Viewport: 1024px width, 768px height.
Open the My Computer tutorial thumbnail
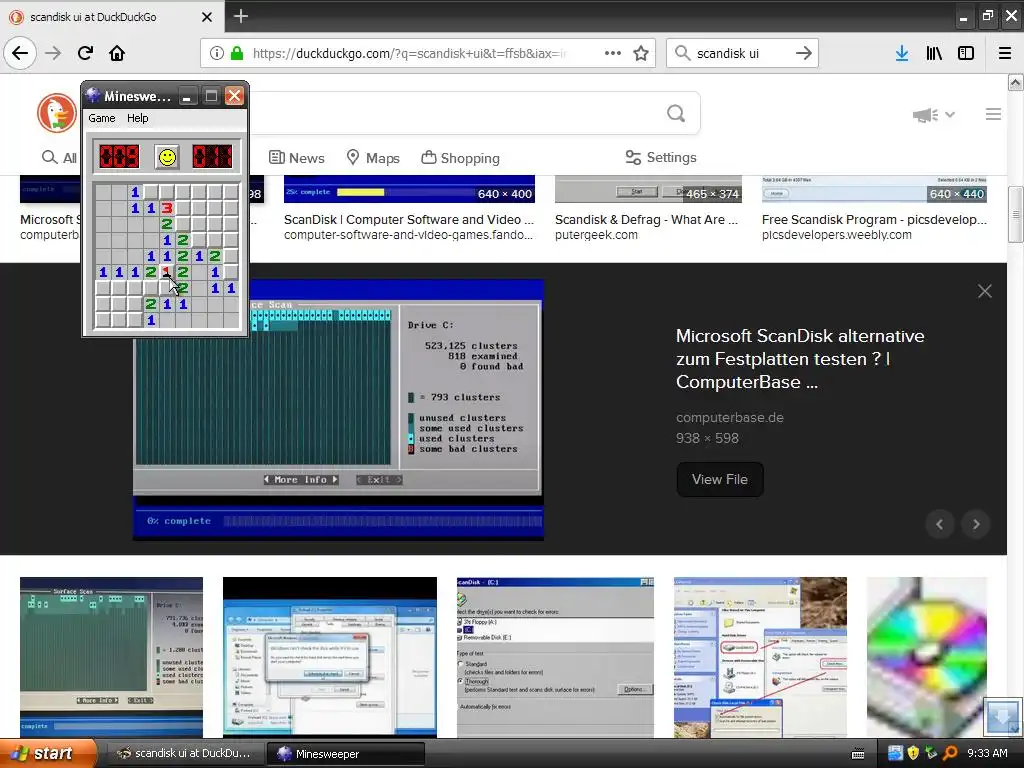(x=760, y=657)
